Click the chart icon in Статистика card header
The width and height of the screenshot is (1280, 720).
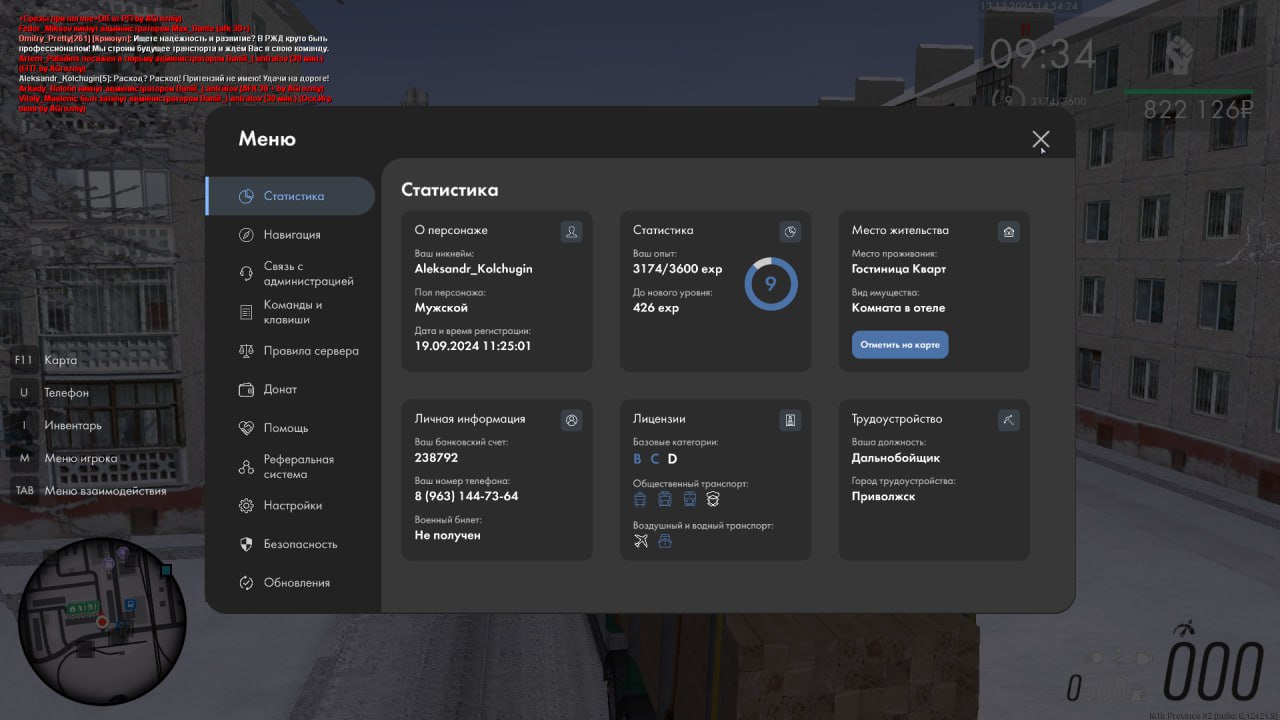coord(790,232)
